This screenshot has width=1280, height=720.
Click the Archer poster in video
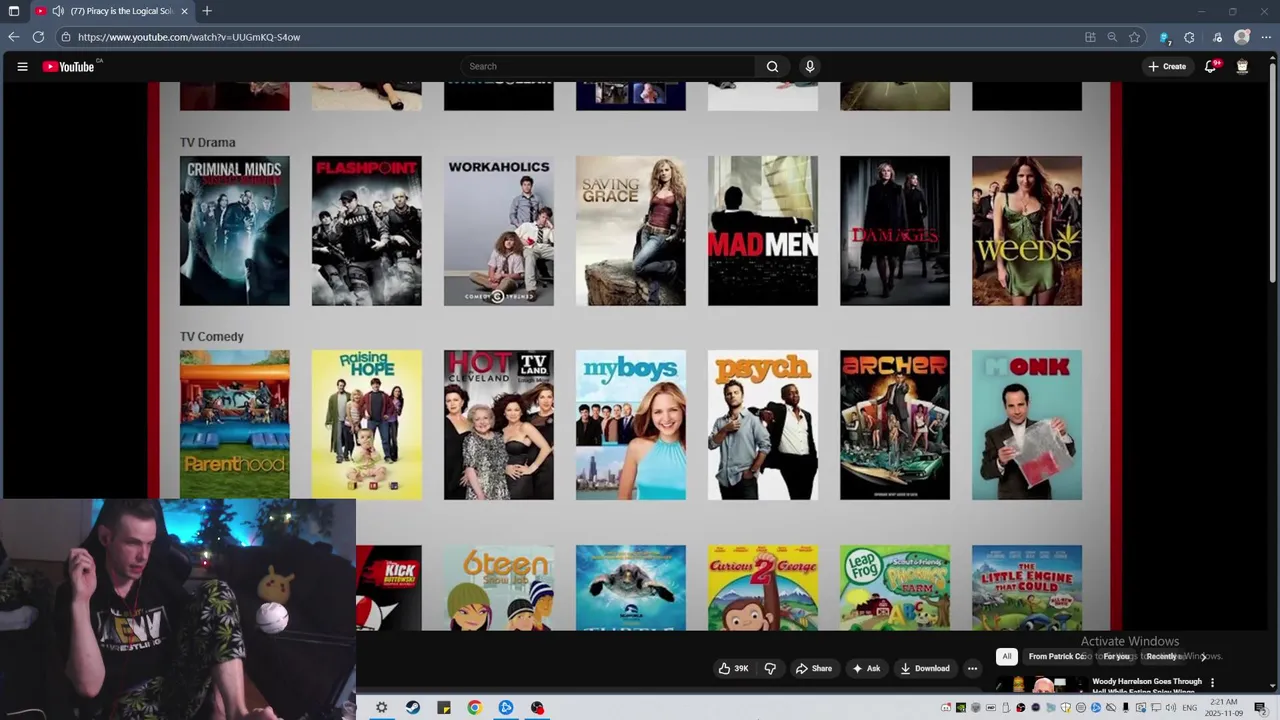pos(895,425)
